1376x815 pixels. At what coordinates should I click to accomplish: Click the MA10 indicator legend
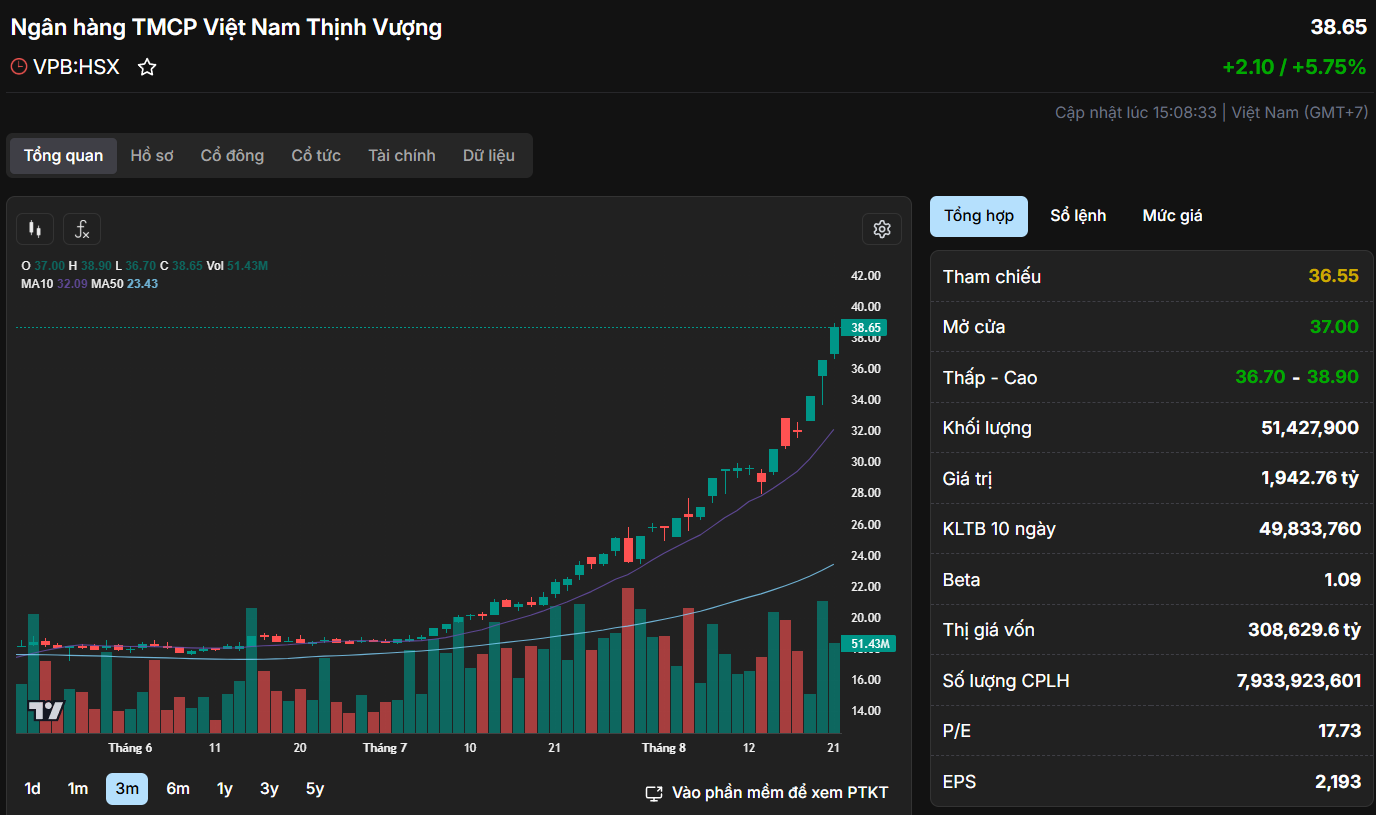[x=54, y=283]
